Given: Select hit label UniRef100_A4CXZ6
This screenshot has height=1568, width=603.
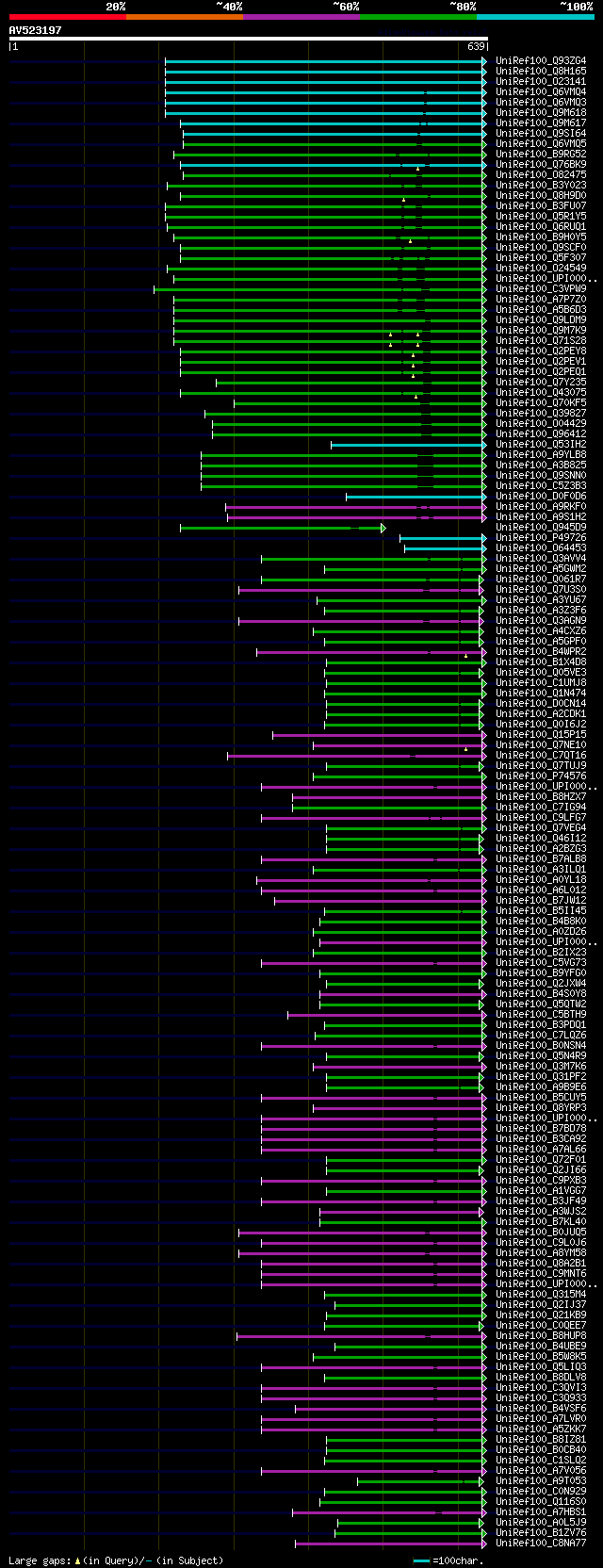Looking at the screenshot, I should coord(541,631).
